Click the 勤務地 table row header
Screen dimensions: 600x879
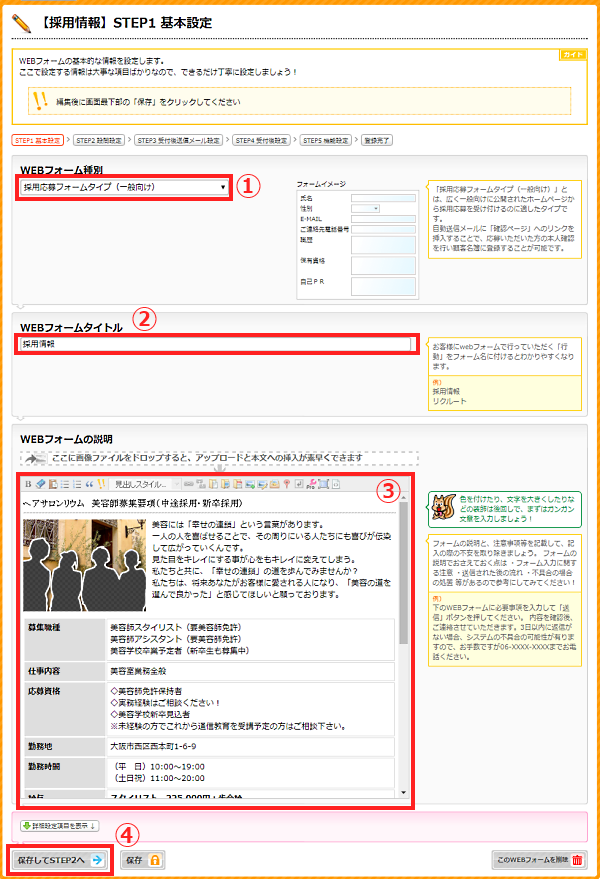[64, 747]
